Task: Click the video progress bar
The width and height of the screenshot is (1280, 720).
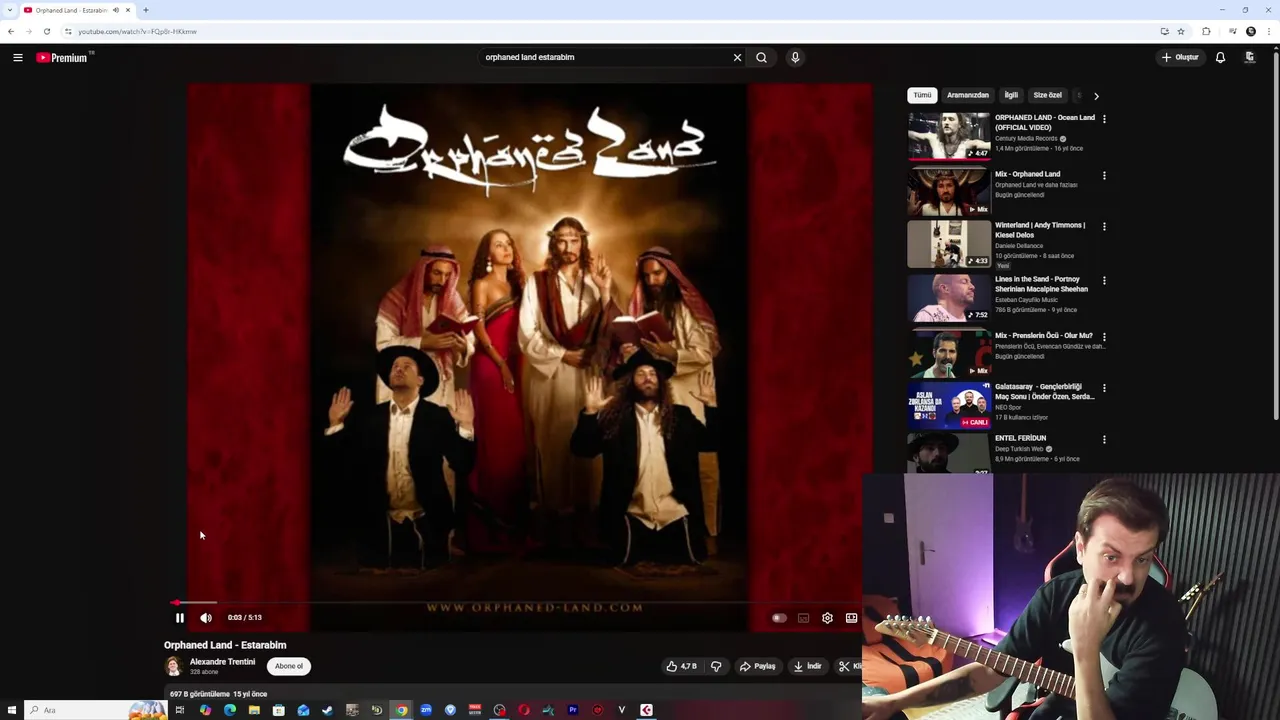Action: [517, 603]
